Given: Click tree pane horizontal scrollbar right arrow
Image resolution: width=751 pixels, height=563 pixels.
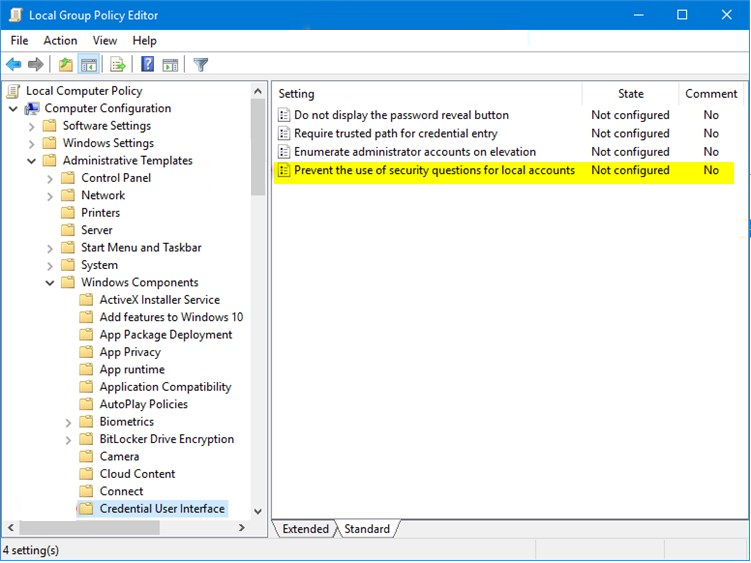Looking at the screenshot, I should [241, 528].
